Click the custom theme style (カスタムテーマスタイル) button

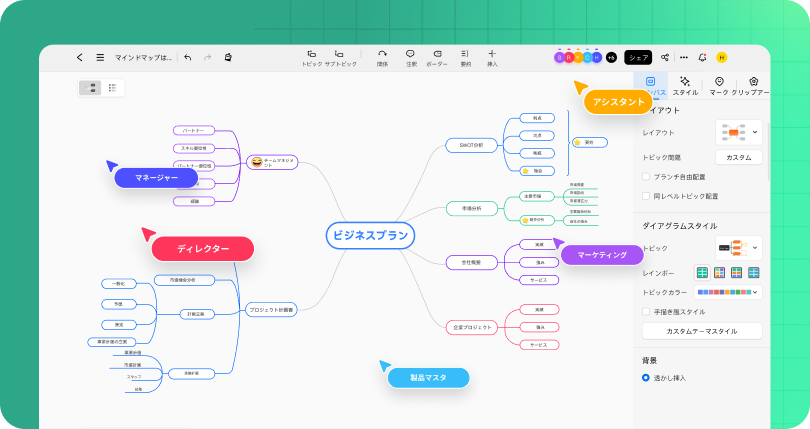coord(701,331)
